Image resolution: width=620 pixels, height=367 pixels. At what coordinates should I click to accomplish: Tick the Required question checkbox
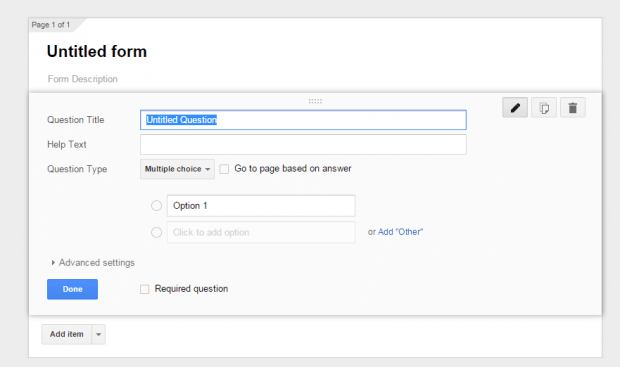click(x=145, y=289)
